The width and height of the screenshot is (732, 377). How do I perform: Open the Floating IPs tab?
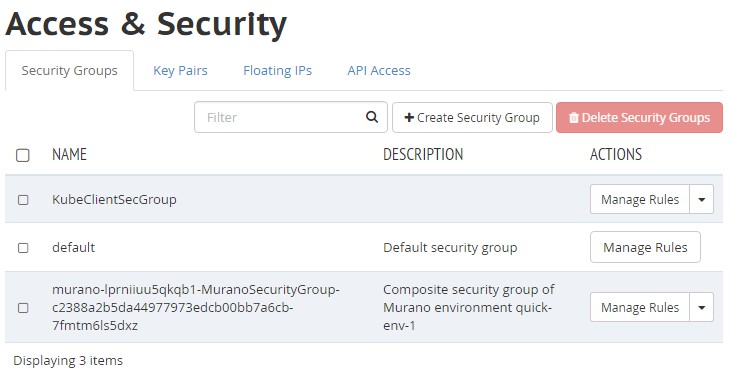(277, 70)
